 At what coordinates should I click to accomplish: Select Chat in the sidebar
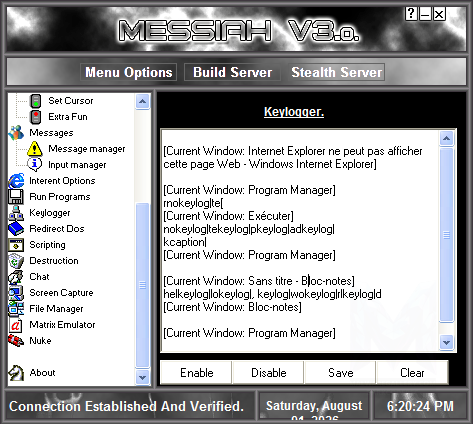point(39,277)
